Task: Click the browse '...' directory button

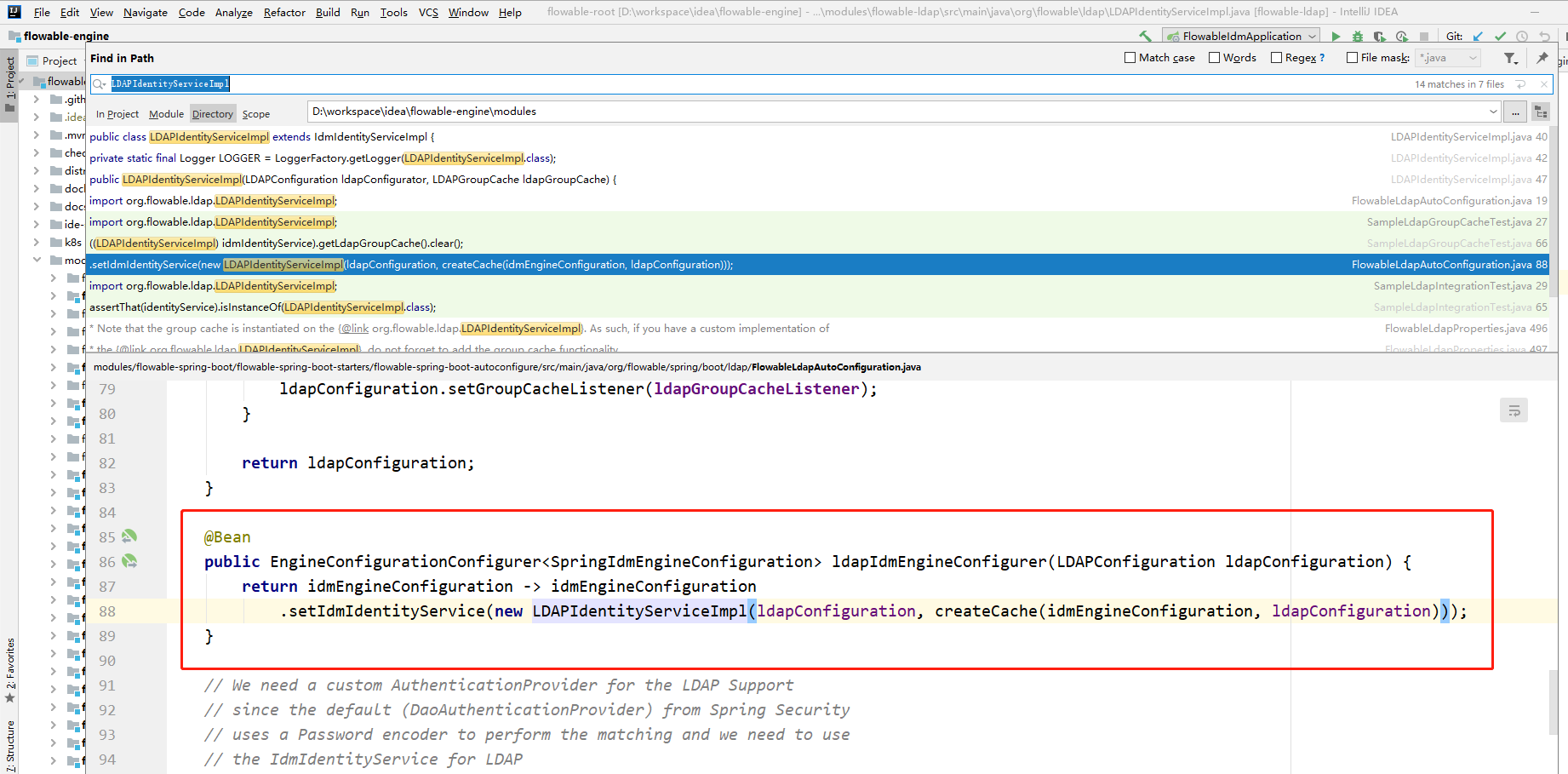Action: click(1515, 112)
